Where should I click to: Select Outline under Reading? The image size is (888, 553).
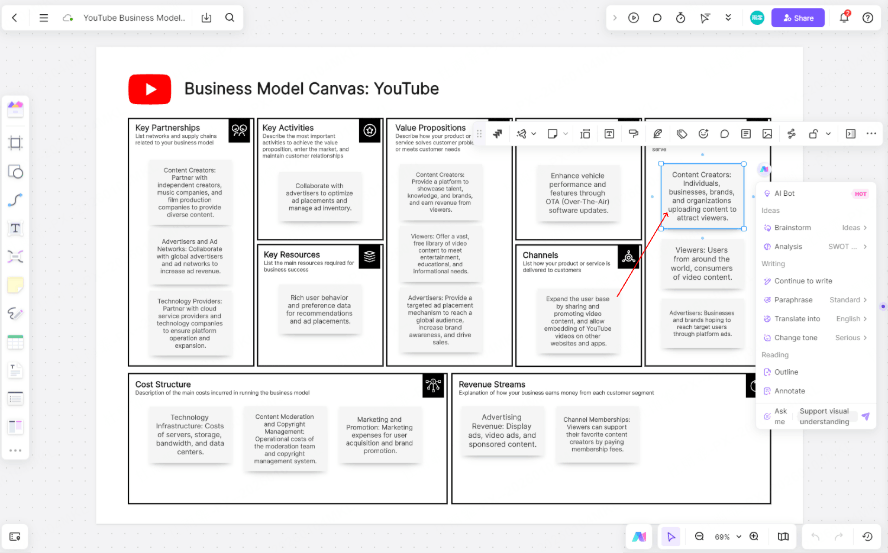[x=816, y=372]
